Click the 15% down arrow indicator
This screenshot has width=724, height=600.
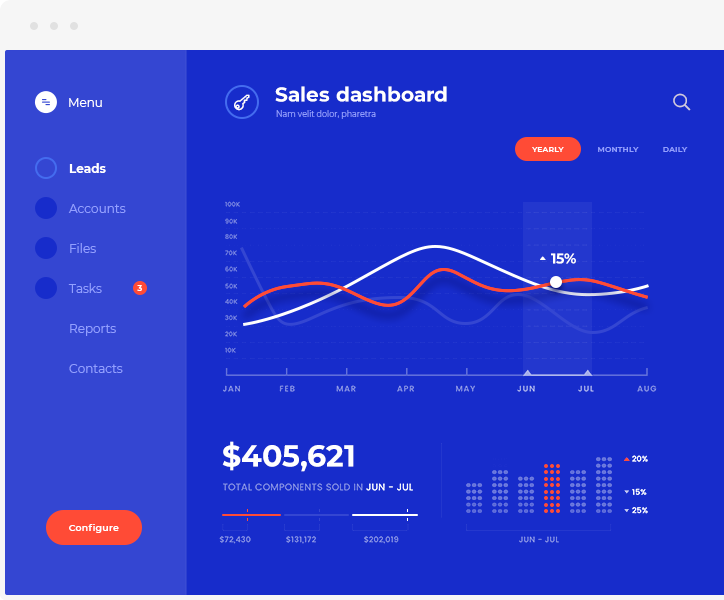coord(627,492)
